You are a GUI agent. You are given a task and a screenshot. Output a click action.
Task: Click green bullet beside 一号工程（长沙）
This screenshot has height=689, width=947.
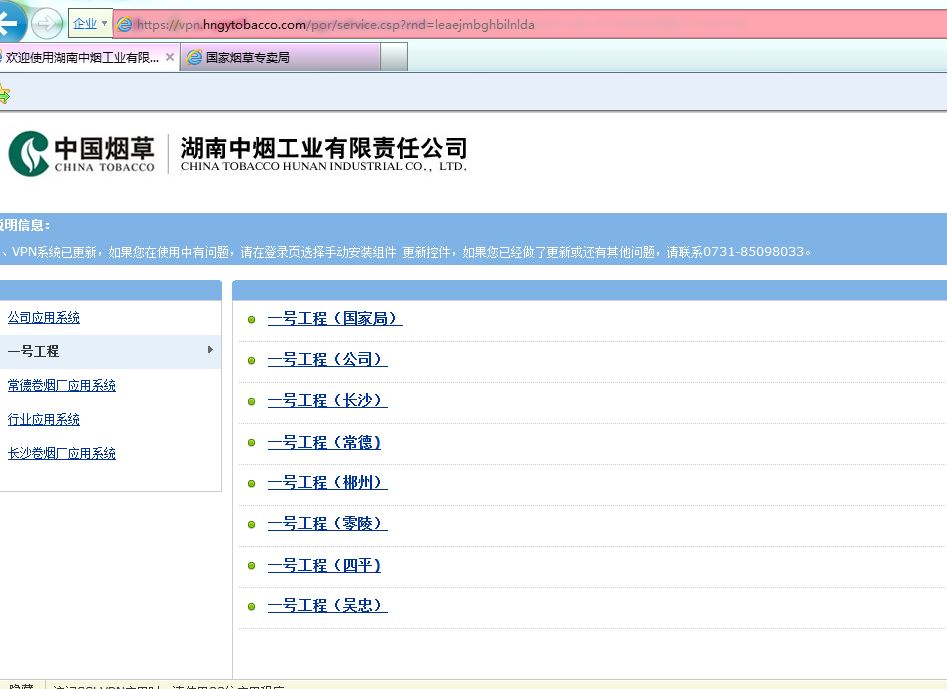pyautogui.click(x=252, y=402)
